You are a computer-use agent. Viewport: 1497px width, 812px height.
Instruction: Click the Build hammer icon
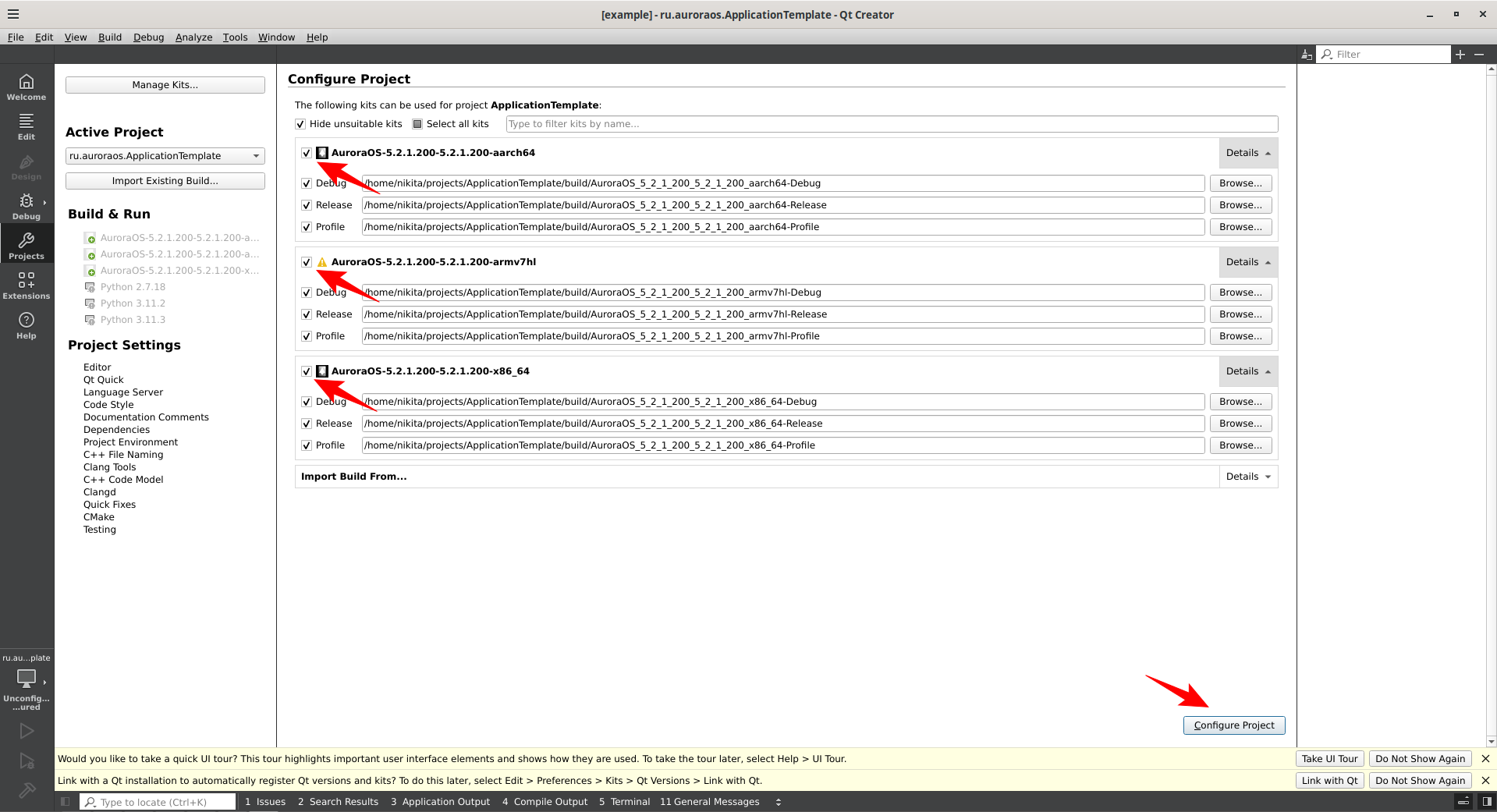pyautogui.click(x=27, y=790)
